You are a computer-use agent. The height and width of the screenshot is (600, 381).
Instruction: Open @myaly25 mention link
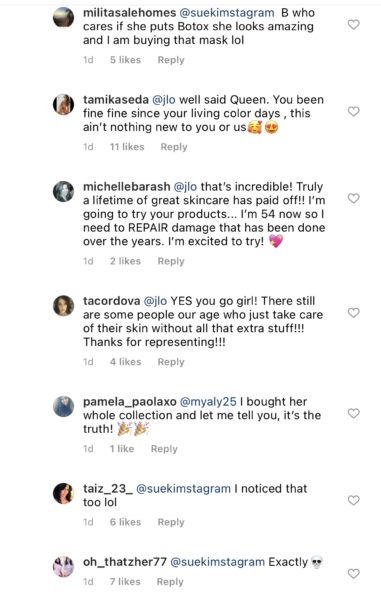pyautogui.click(x=208, y=402)
